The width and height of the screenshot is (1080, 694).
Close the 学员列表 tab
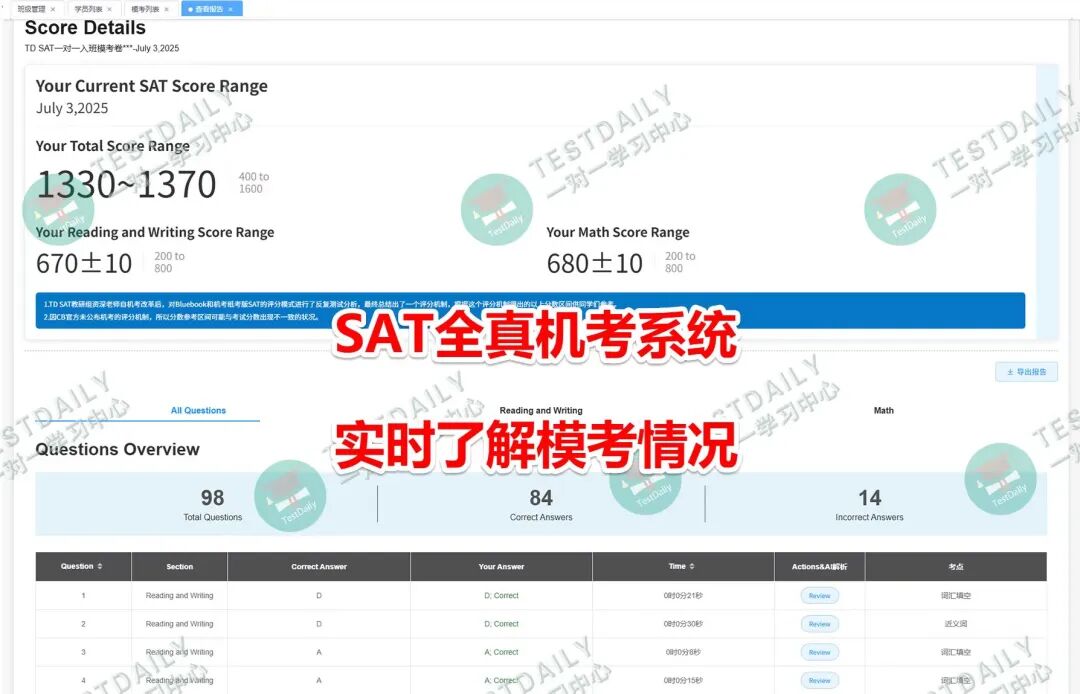pyautogui.click(x=110, y=10)
